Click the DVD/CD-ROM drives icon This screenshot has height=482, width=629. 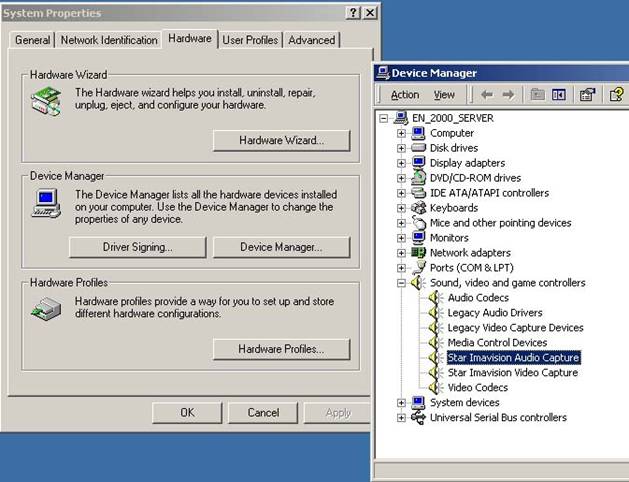419,178
